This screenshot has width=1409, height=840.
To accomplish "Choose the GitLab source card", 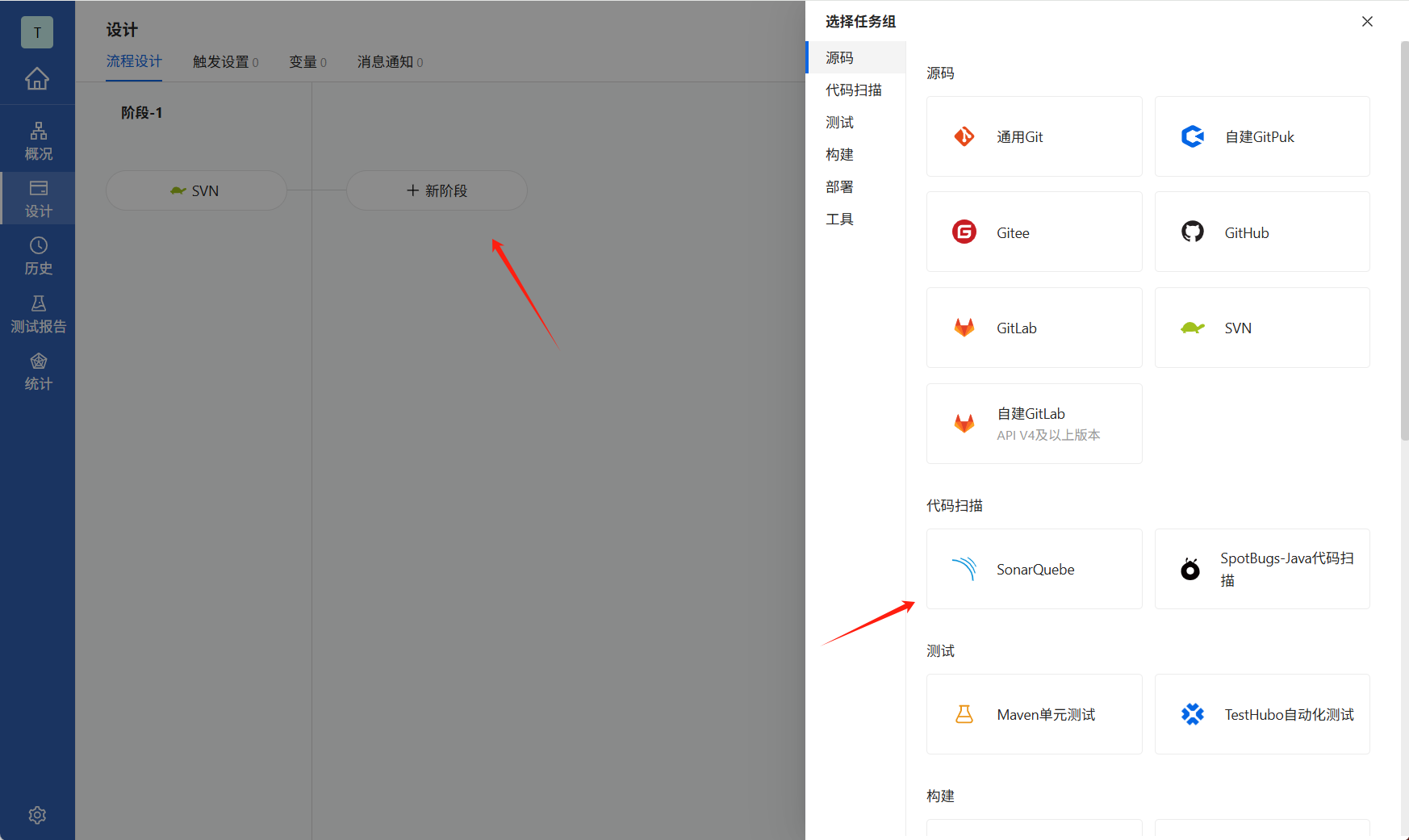I will 1035,328.
